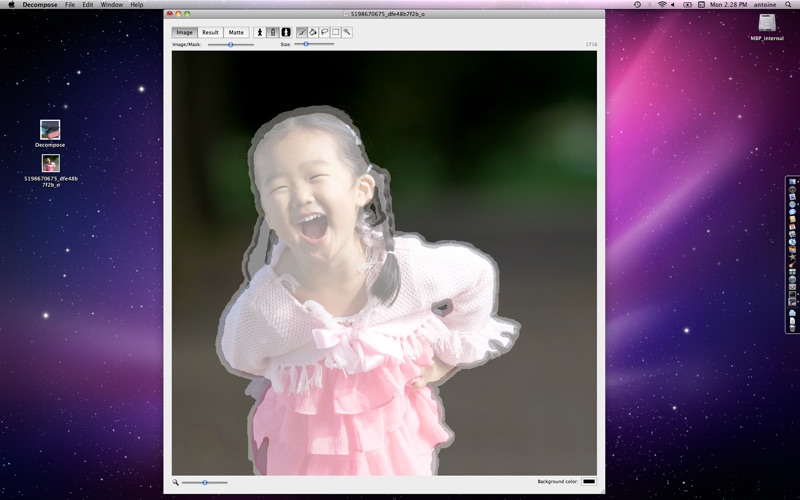
Task: Select the background silhouette marking tool
Action: click(286, 32)
